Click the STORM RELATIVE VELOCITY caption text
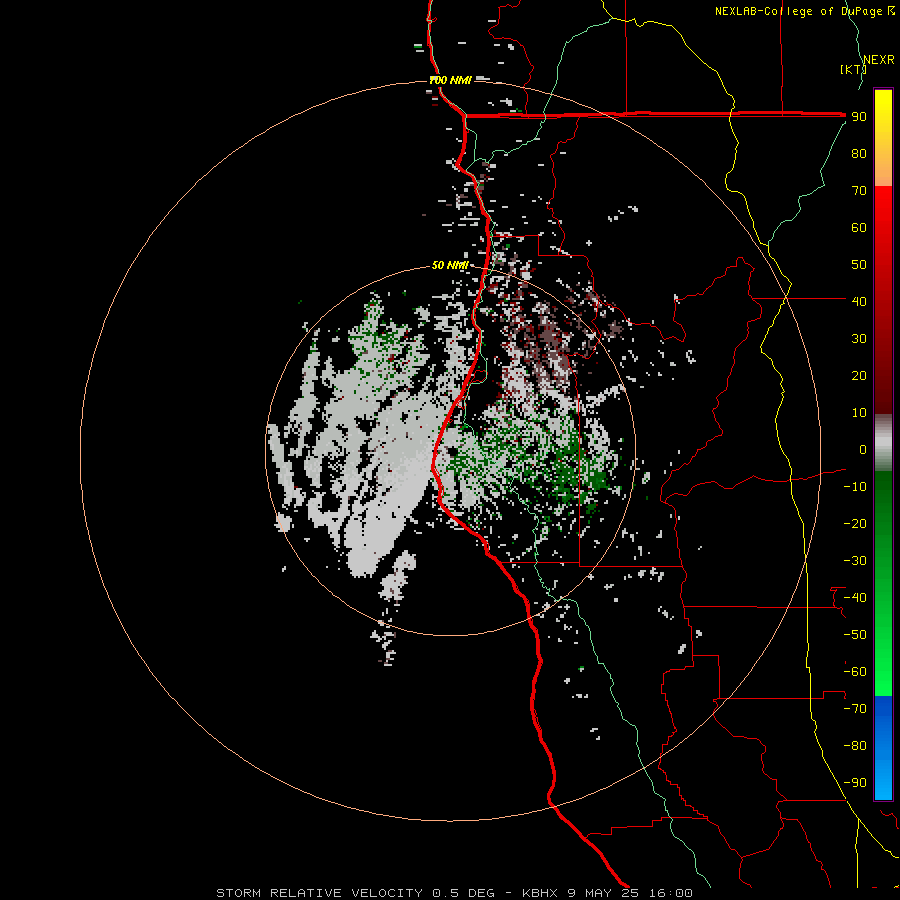Viewport: 900px width, 900px height. (x=319, y=893)
